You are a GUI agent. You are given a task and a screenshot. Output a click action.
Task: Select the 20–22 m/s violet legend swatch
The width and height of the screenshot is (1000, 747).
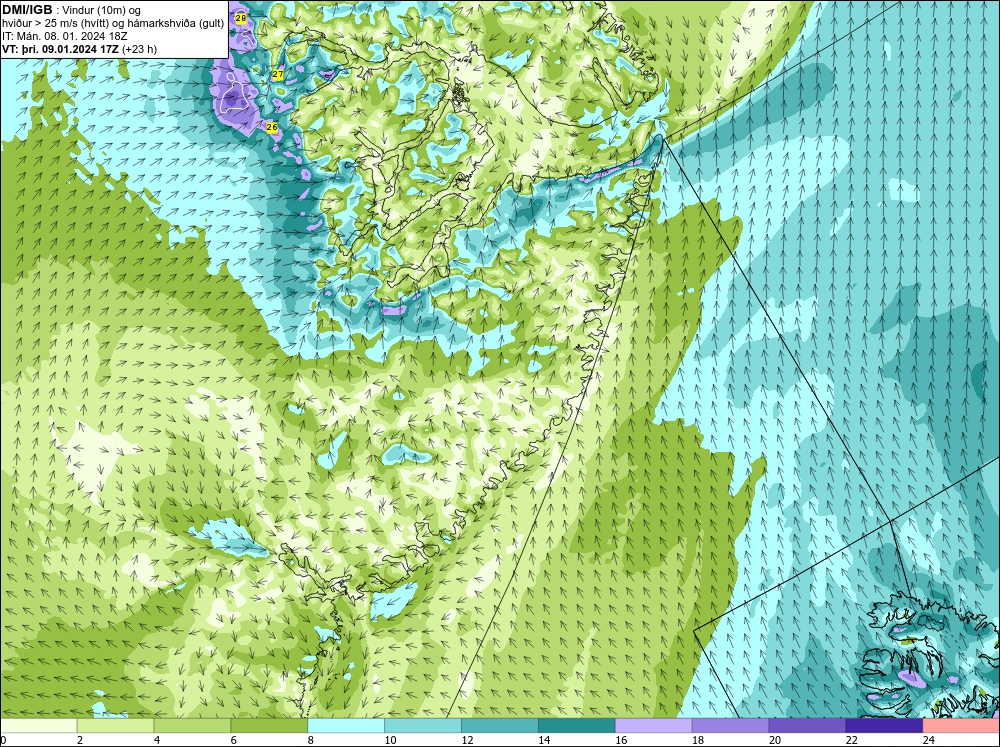pyautogui.click(x=807, y=726)
